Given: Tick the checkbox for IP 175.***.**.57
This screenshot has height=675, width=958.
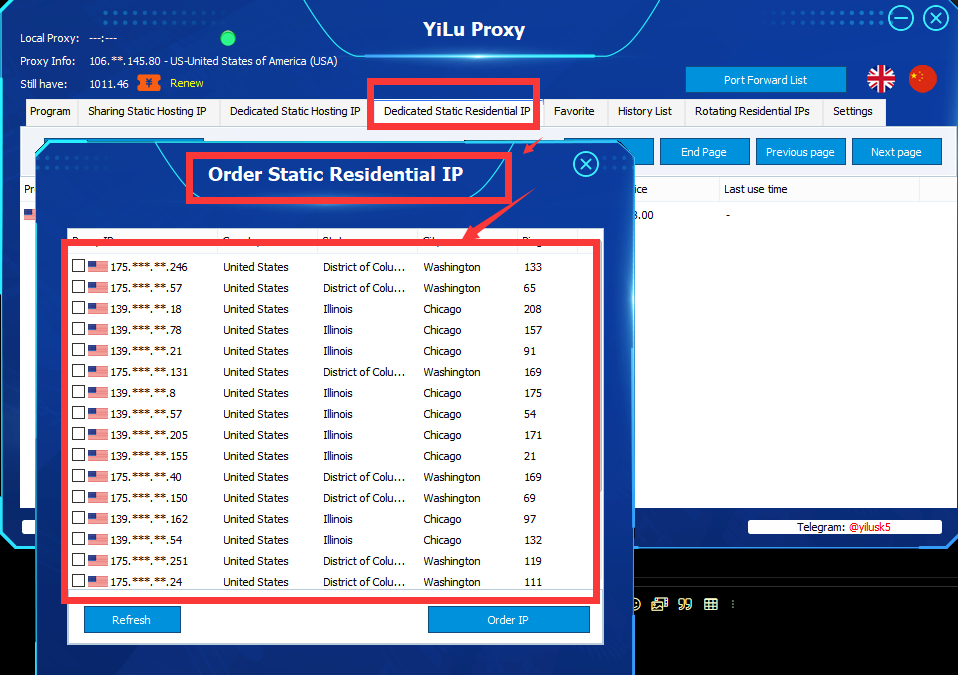Looking at the screenshot, I should click(78, 286).
